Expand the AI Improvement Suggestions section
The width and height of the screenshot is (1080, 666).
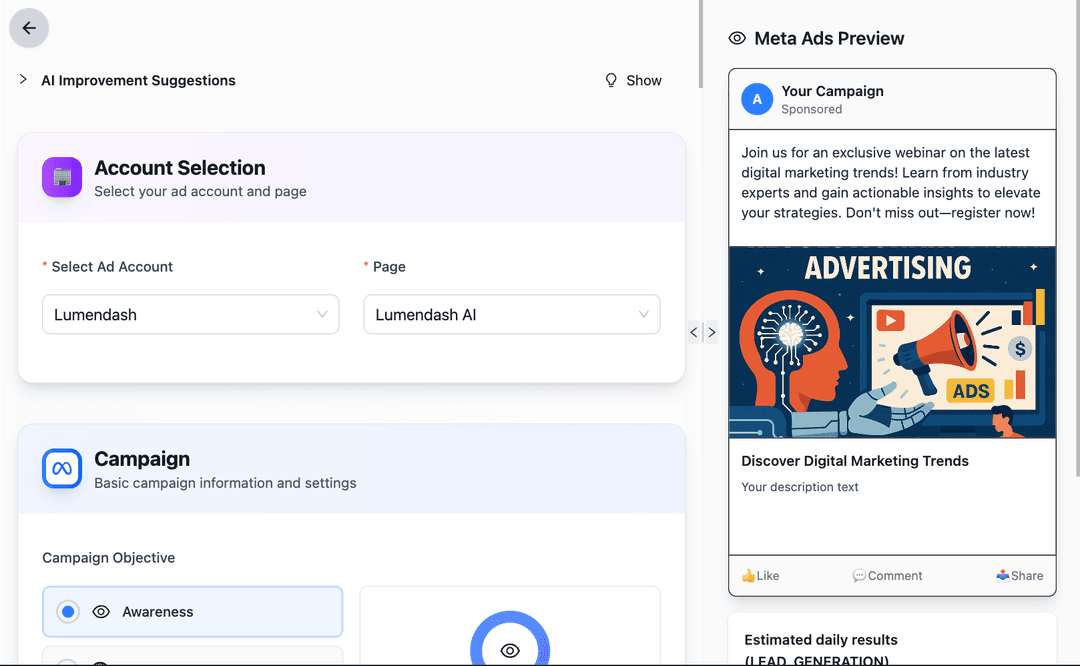pyautogui.click(x=23, y=80)
